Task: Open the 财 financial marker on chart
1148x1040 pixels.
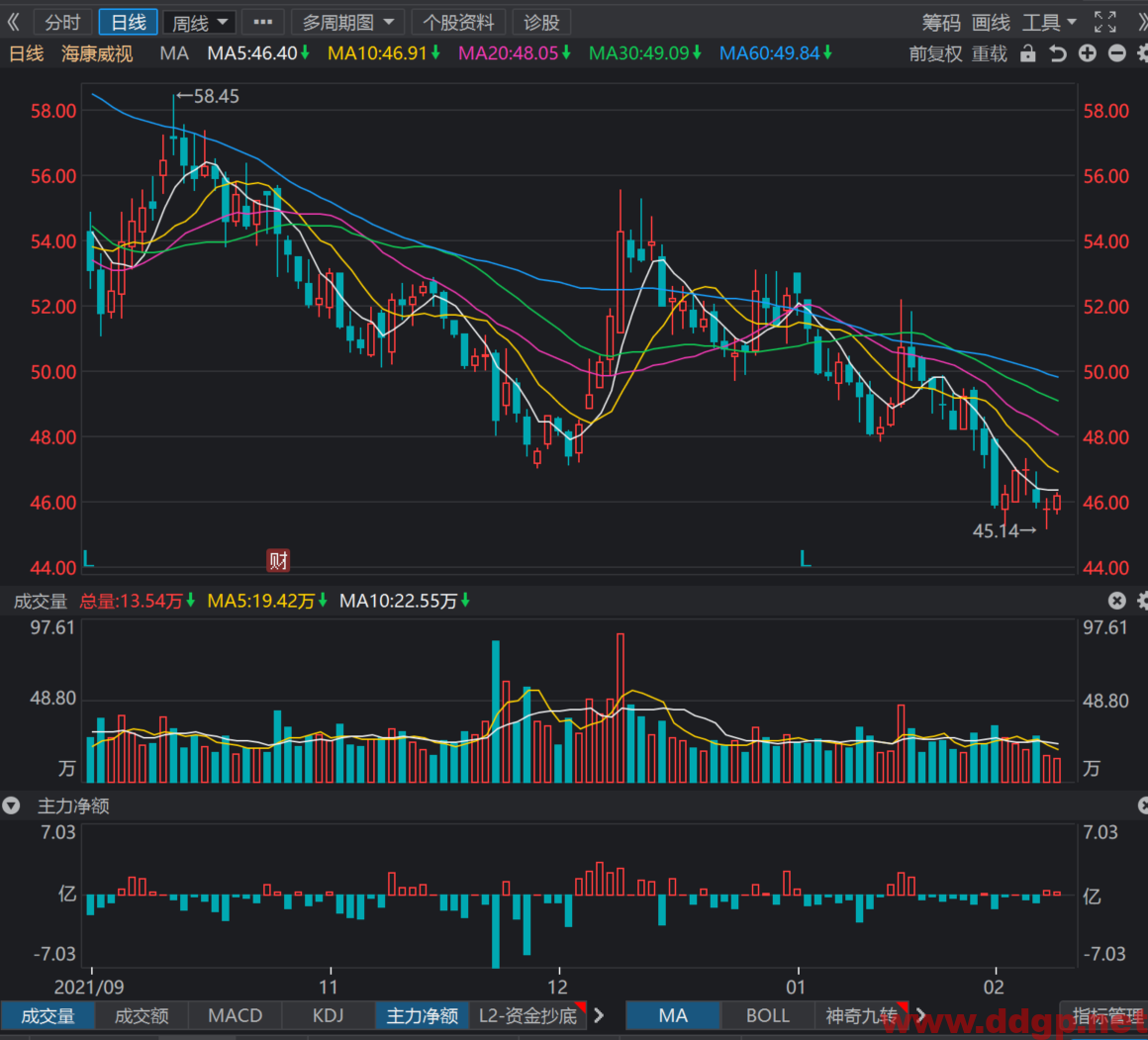Action: click(x=278, y=561)
